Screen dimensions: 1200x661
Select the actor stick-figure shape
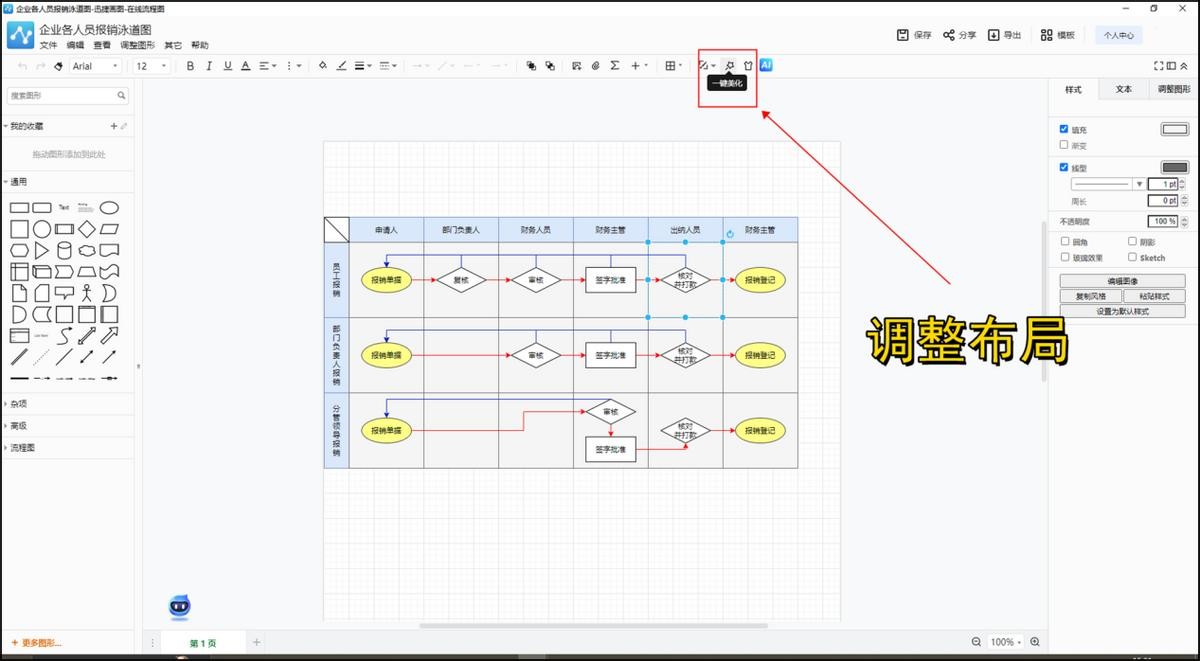click(87, 293)
